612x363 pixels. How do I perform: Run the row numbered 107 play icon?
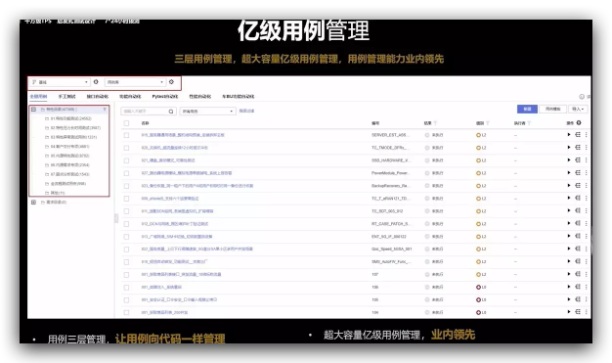coord(569,274)
